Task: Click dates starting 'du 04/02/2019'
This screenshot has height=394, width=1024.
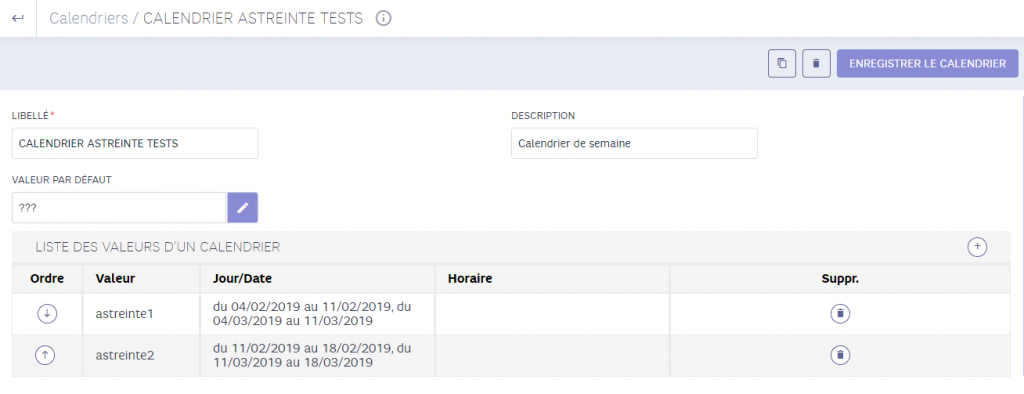Action: point(312,314)
